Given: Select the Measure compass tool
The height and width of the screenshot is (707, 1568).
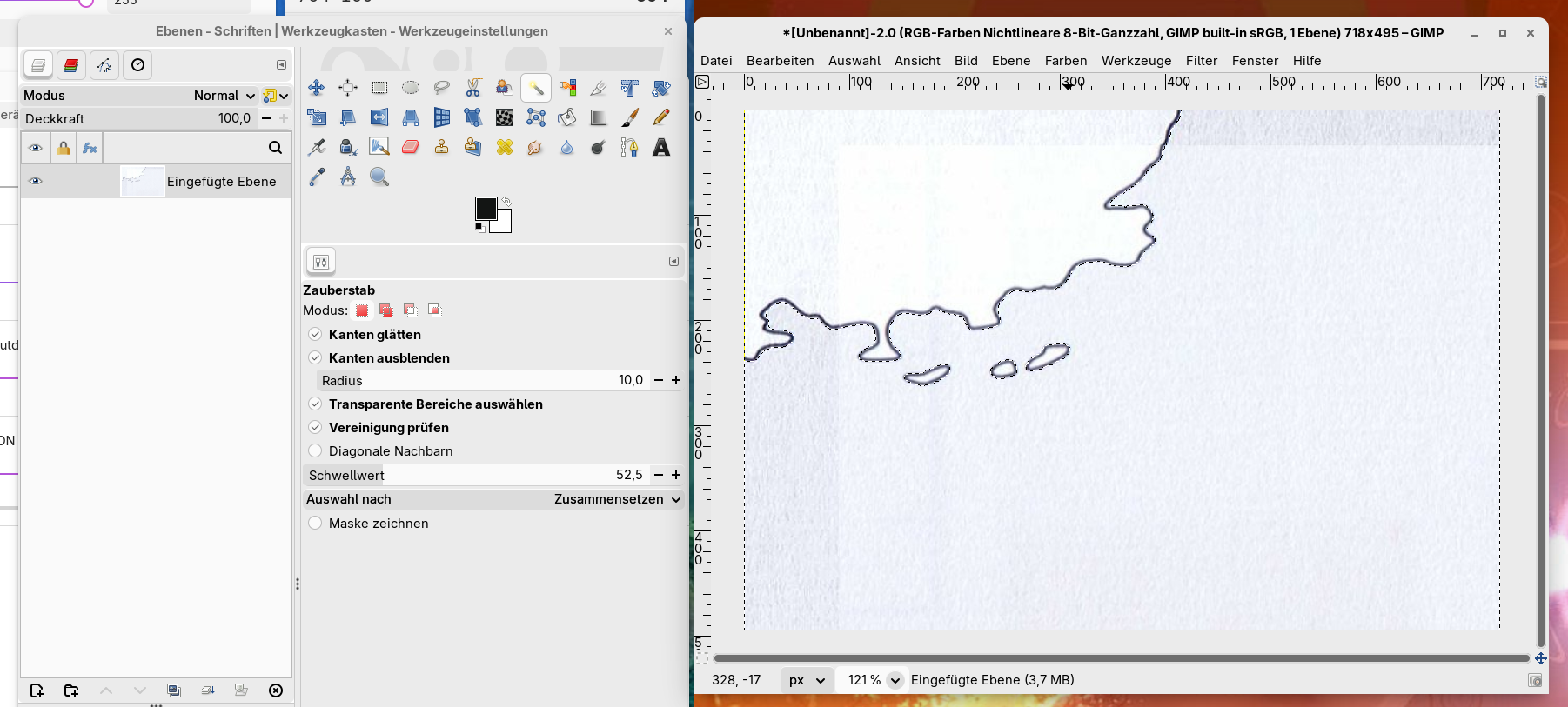Looking at the screenshot, I should [348, 177].
